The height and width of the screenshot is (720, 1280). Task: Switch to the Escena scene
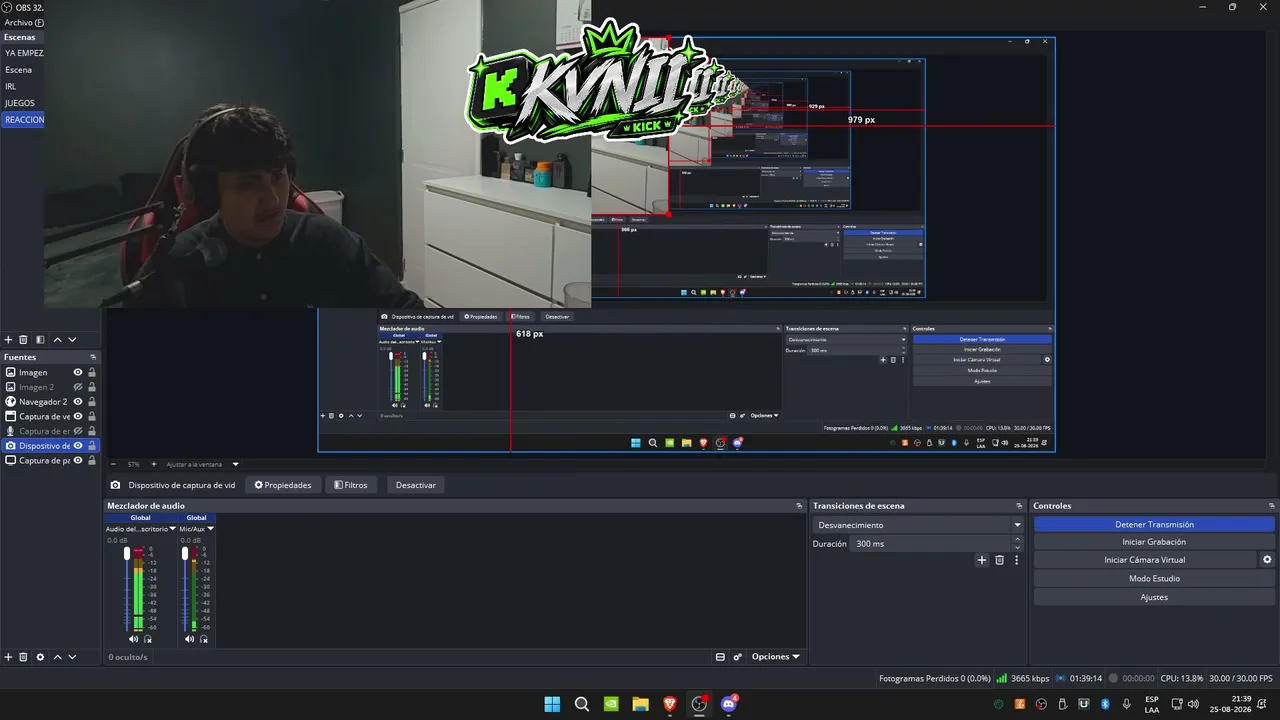point(23,70)
